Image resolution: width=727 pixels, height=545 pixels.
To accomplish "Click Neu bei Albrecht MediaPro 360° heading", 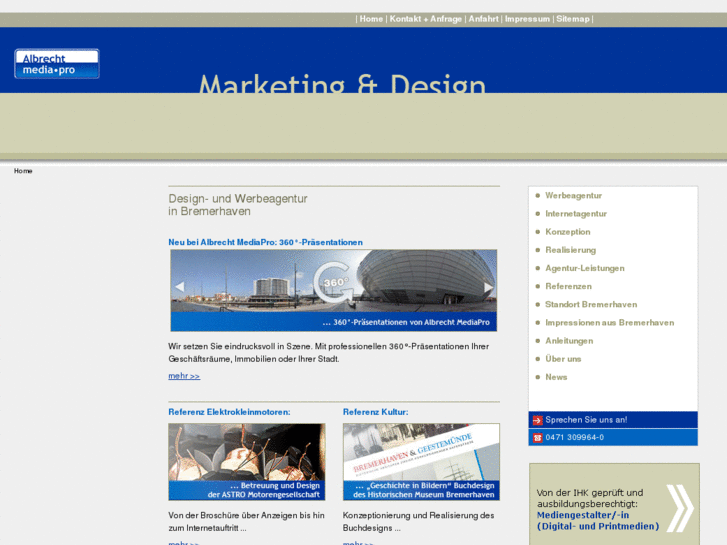I will click(x=265, y=242).
